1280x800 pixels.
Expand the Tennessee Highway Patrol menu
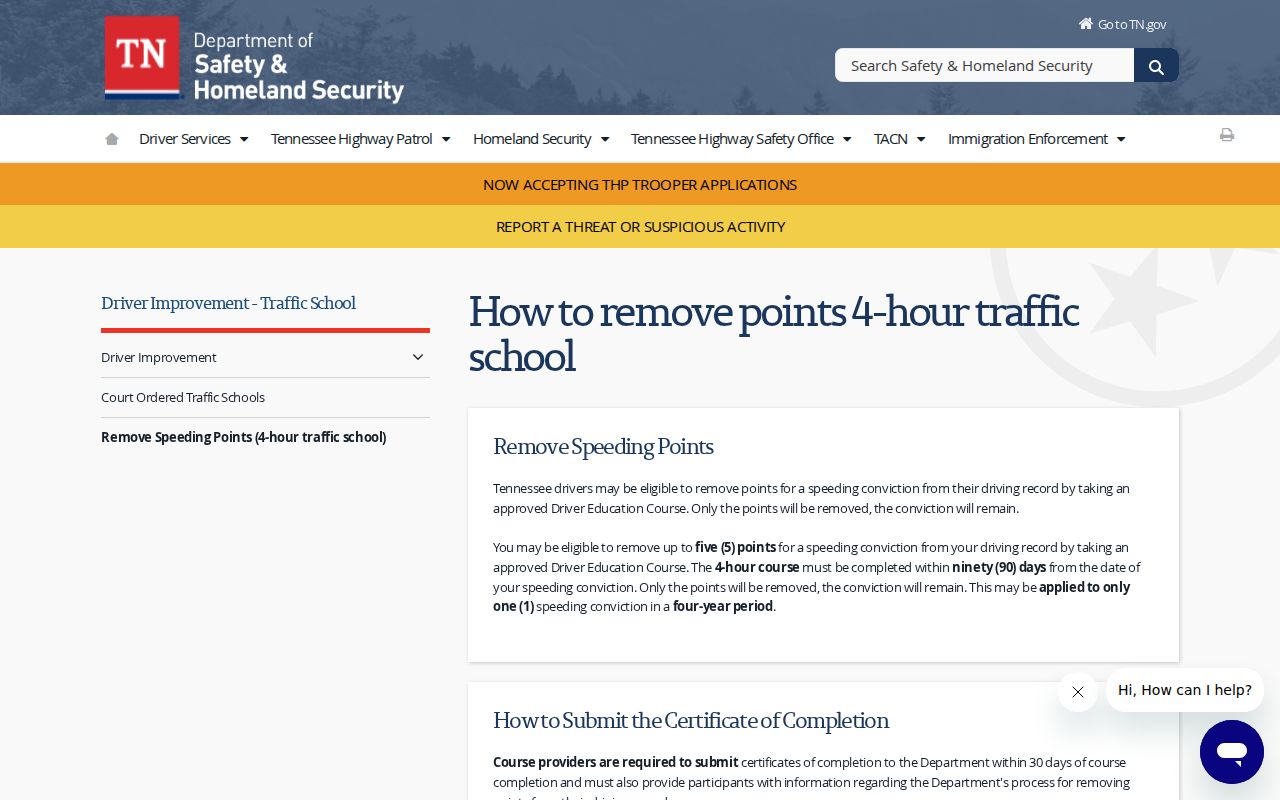point(360,139)
